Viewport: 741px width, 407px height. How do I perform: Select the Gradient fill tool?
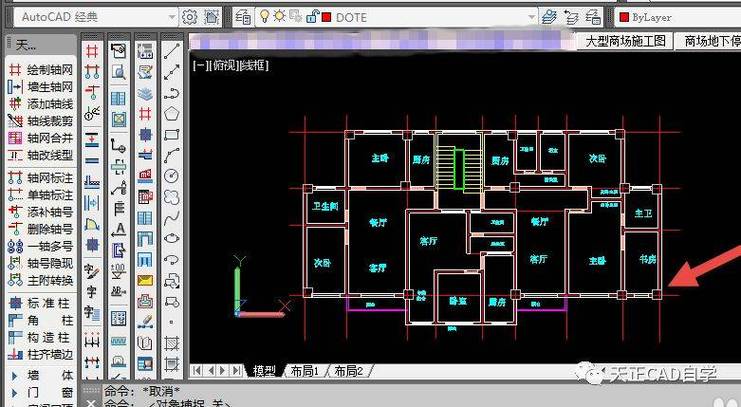[x=172, y=364]
